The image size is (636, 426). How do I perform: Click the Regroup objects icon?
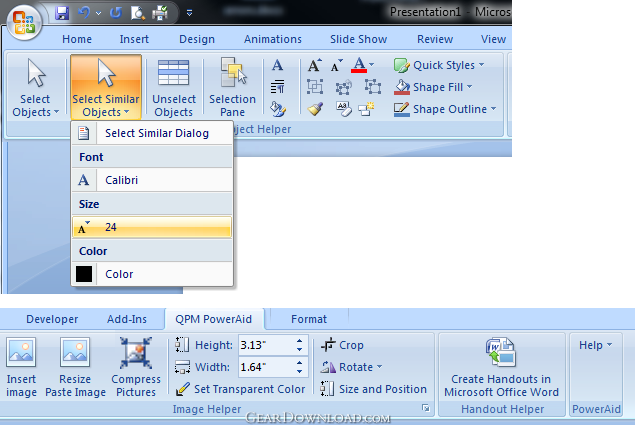pos(344,87)
